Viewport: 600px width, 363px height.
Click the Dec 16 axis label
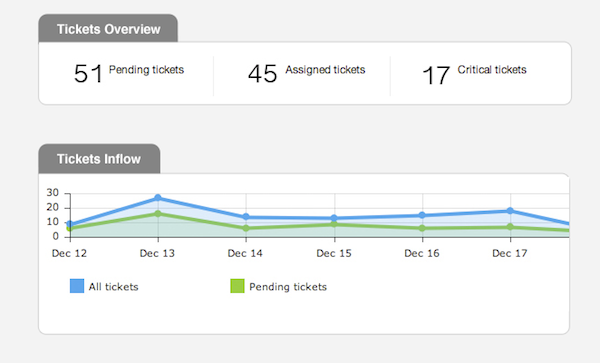coord(422,253)
